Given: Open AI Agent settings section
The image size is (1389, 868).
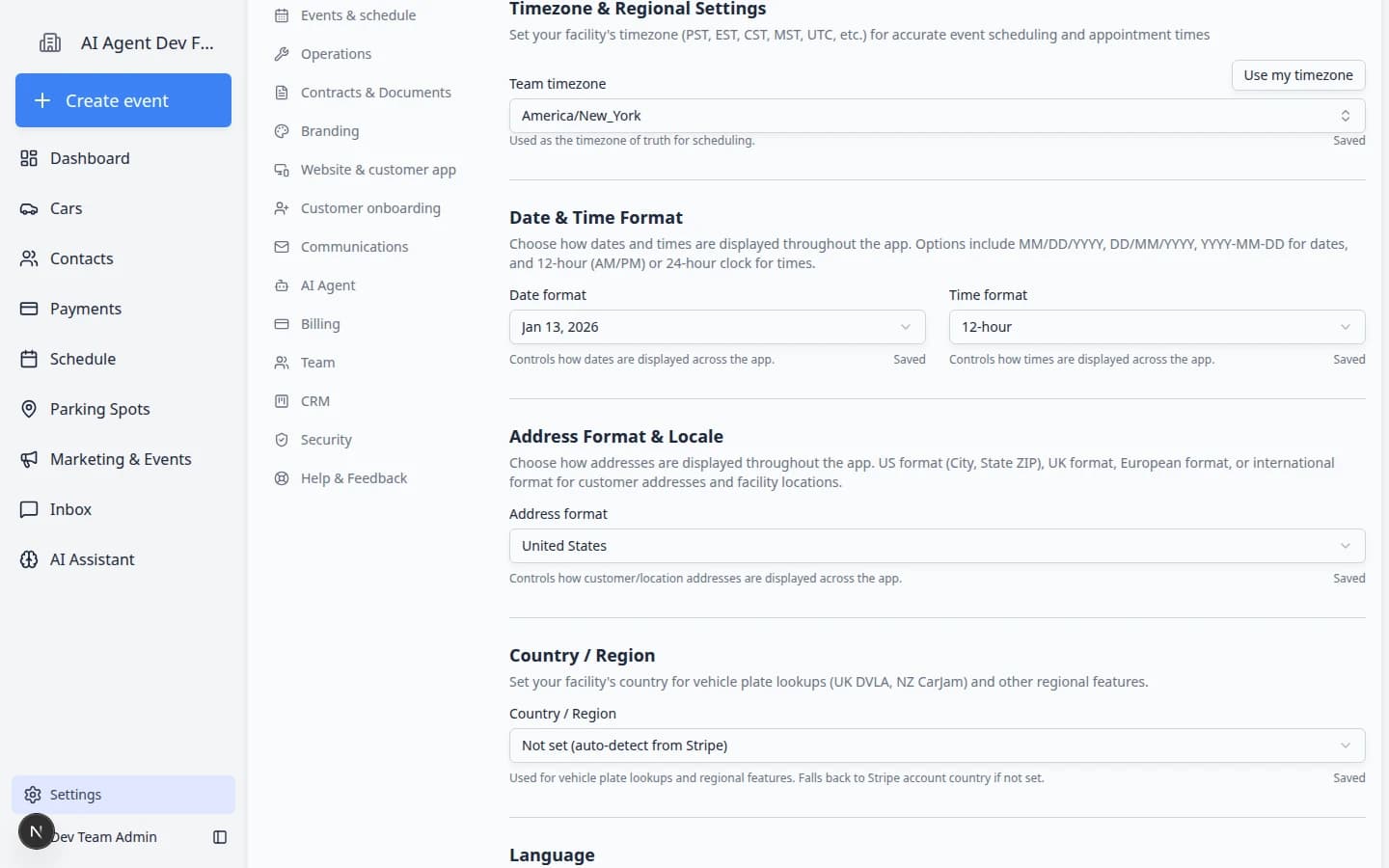Looking at the screenshot, I should (328, 285).
